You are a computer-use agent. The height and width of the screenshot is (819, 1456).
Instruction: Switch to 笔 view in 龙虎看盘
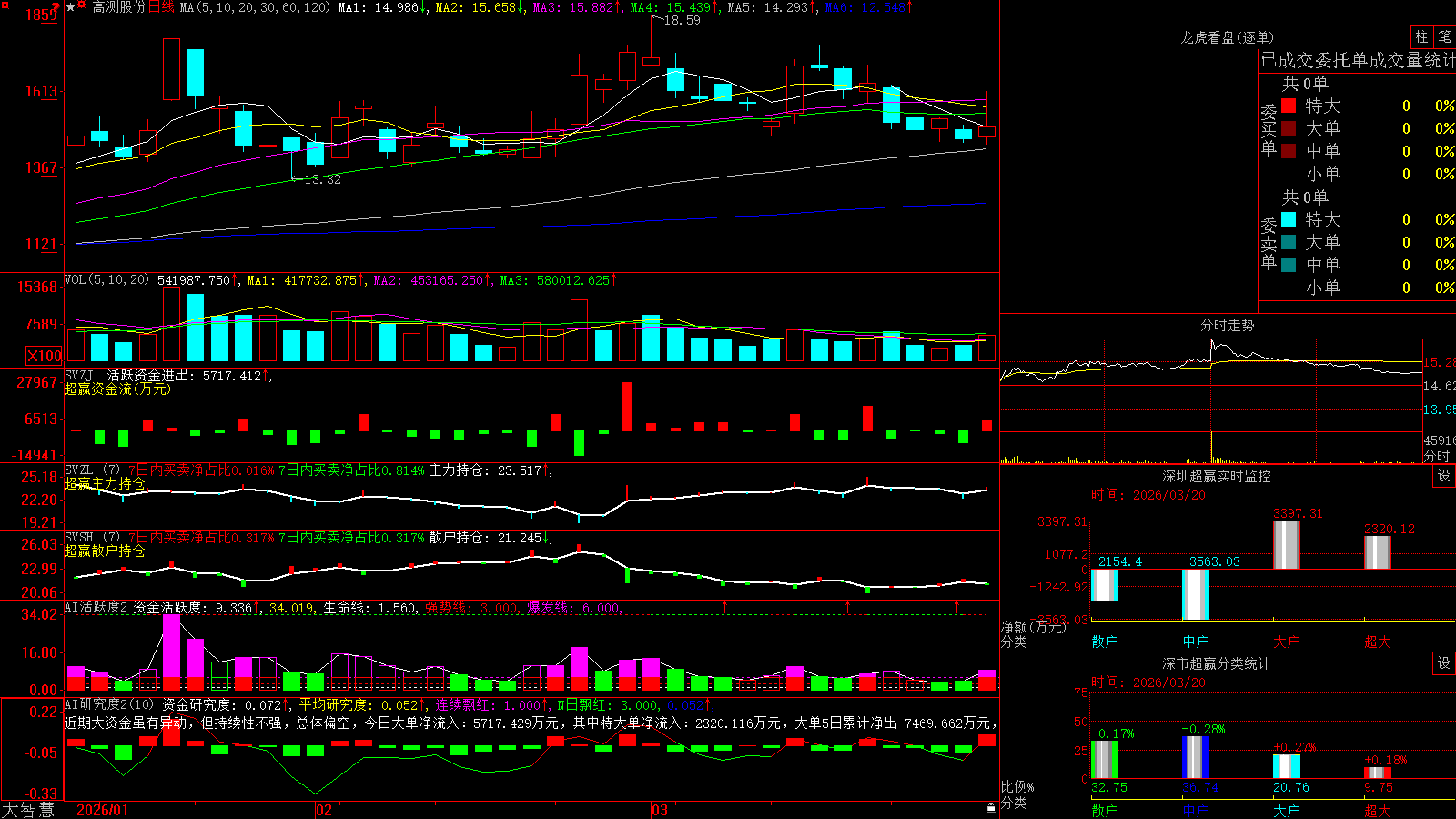point(1445,36)
